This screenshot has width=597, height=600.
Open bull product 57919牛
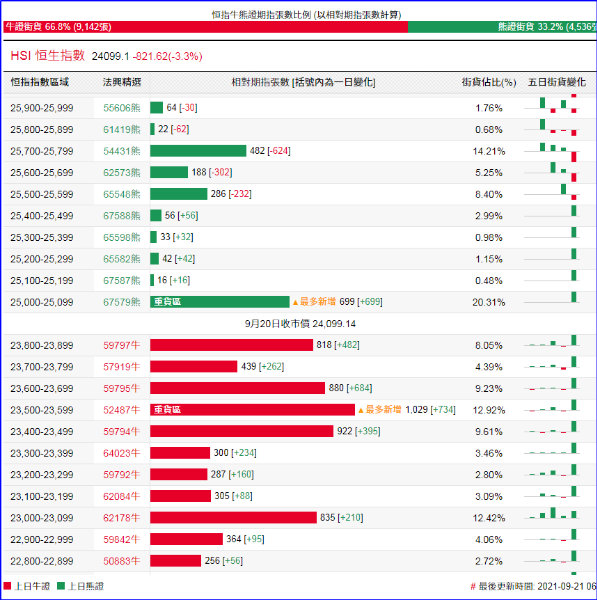[122, 367]
